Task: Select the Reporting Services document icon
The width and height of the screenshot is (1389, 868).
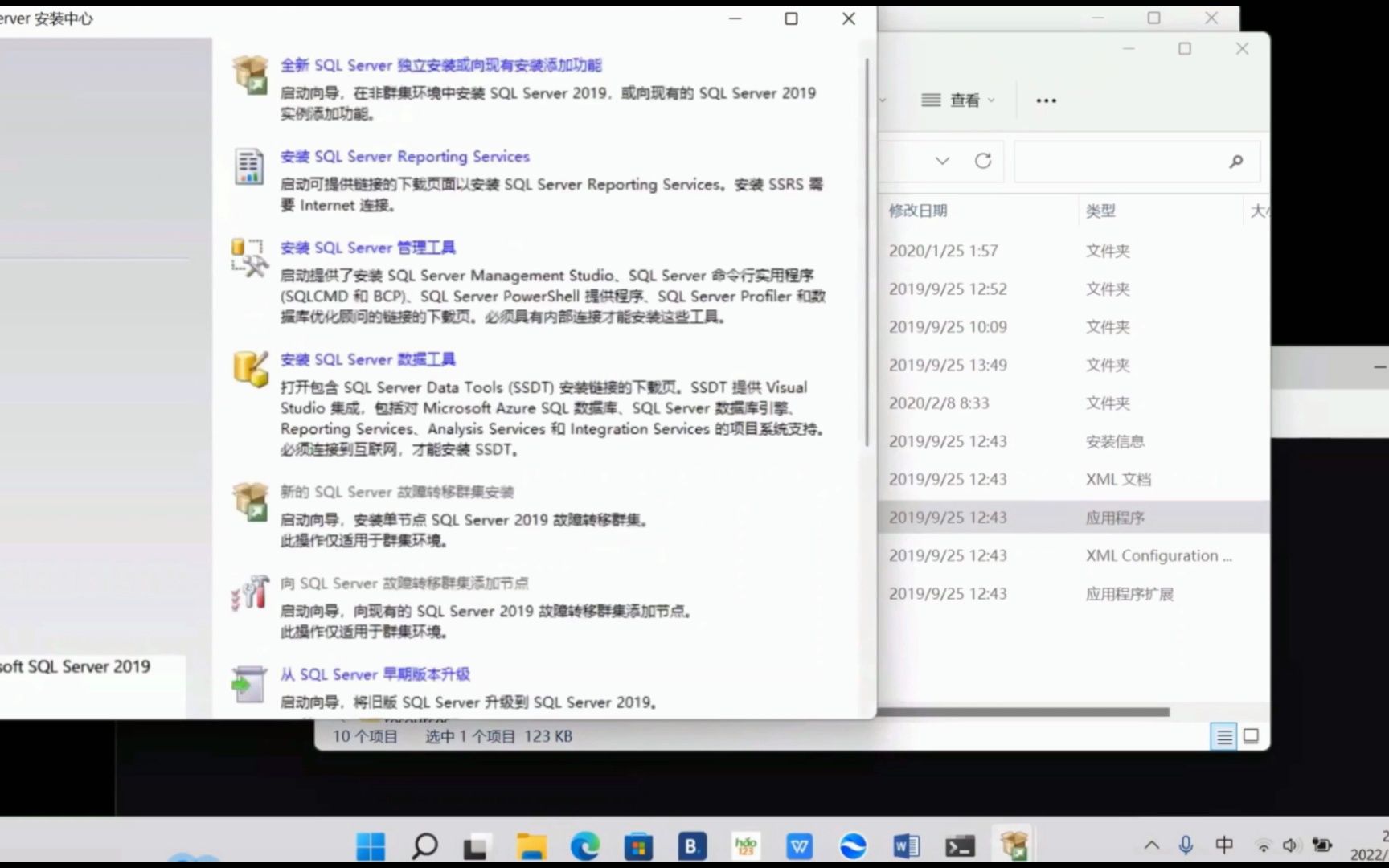Action: point(249,166)
